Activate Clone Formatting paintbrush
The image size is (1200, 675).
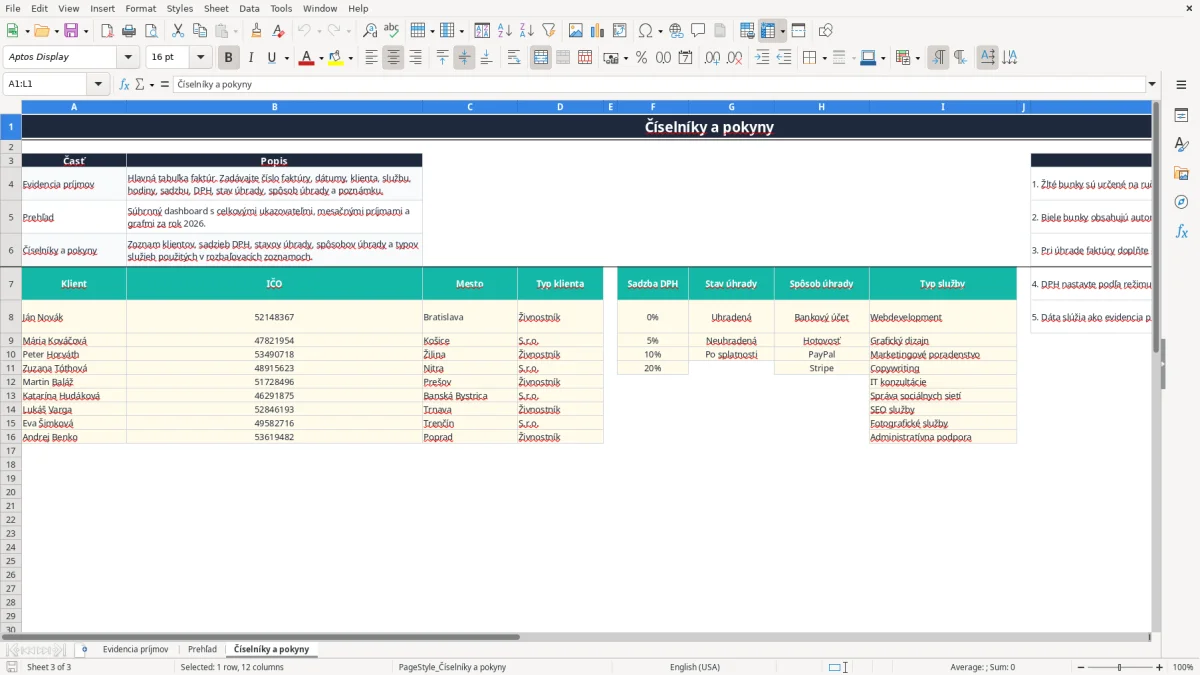tap(256, 31)
